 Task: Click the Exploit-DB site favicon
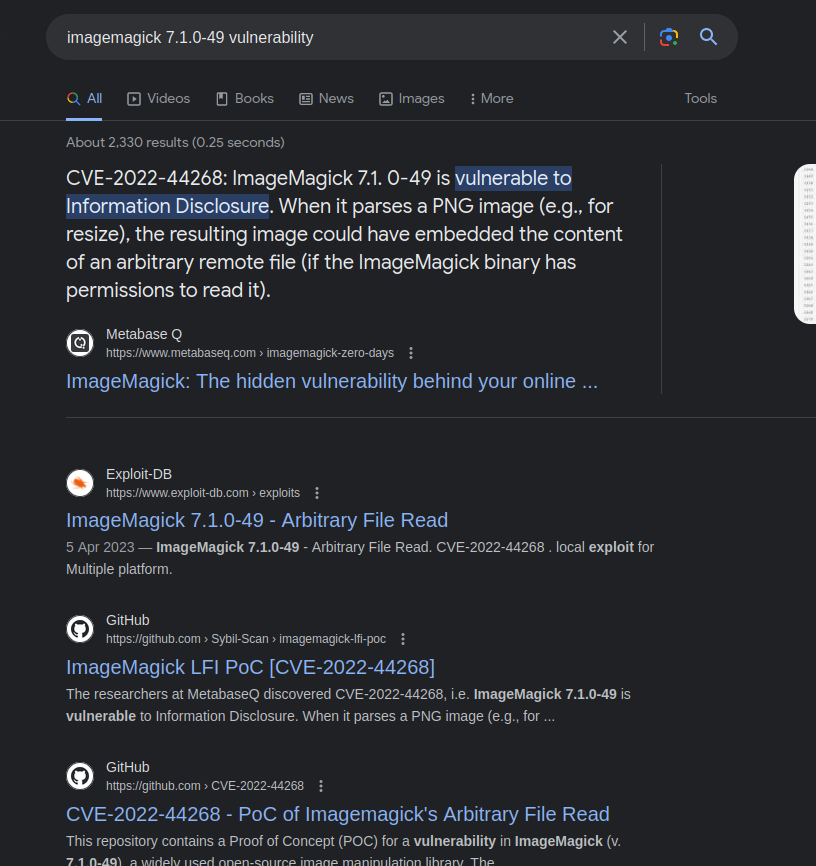point(80,483)
